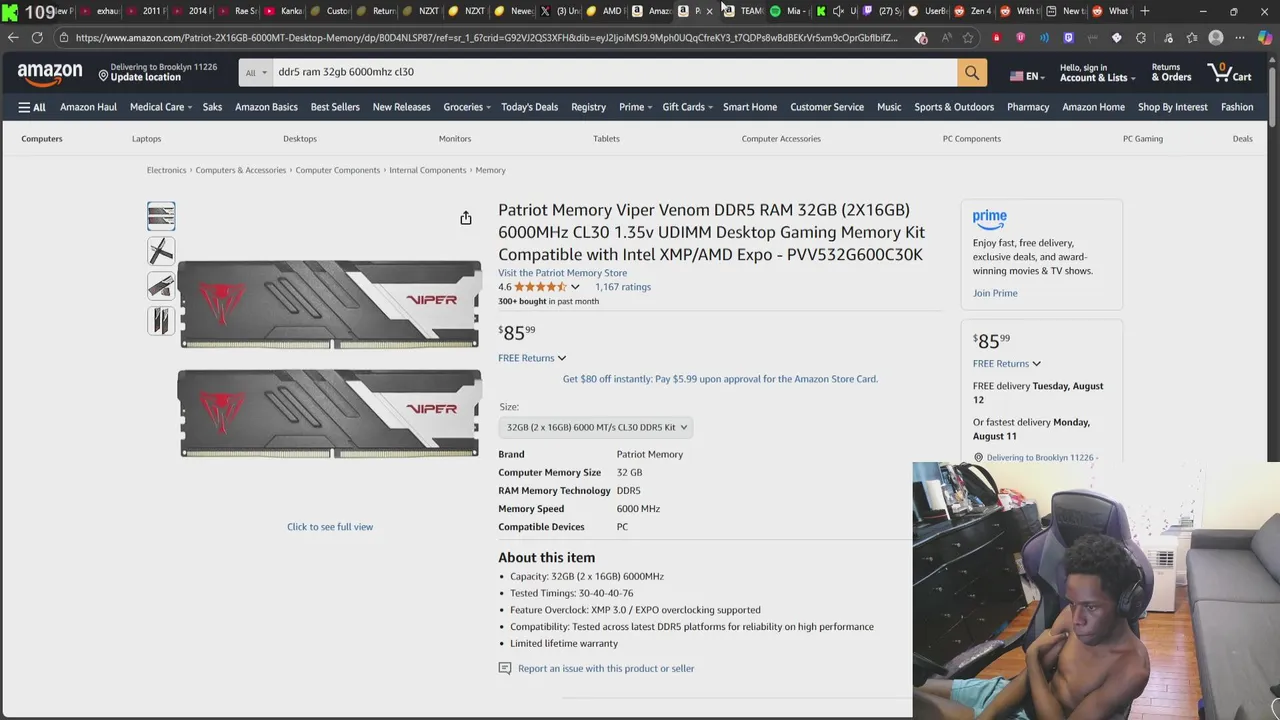The width and height of the screenshot is (1280, 720).
Task: Open Best Sellers in the nav bar
Action: [x=335, y=107]
